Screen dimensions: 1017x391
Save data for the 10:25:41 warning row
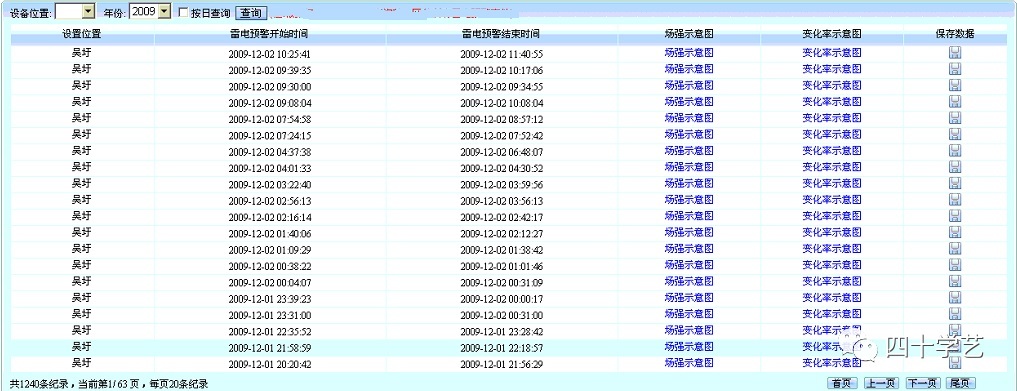[955, 53]
